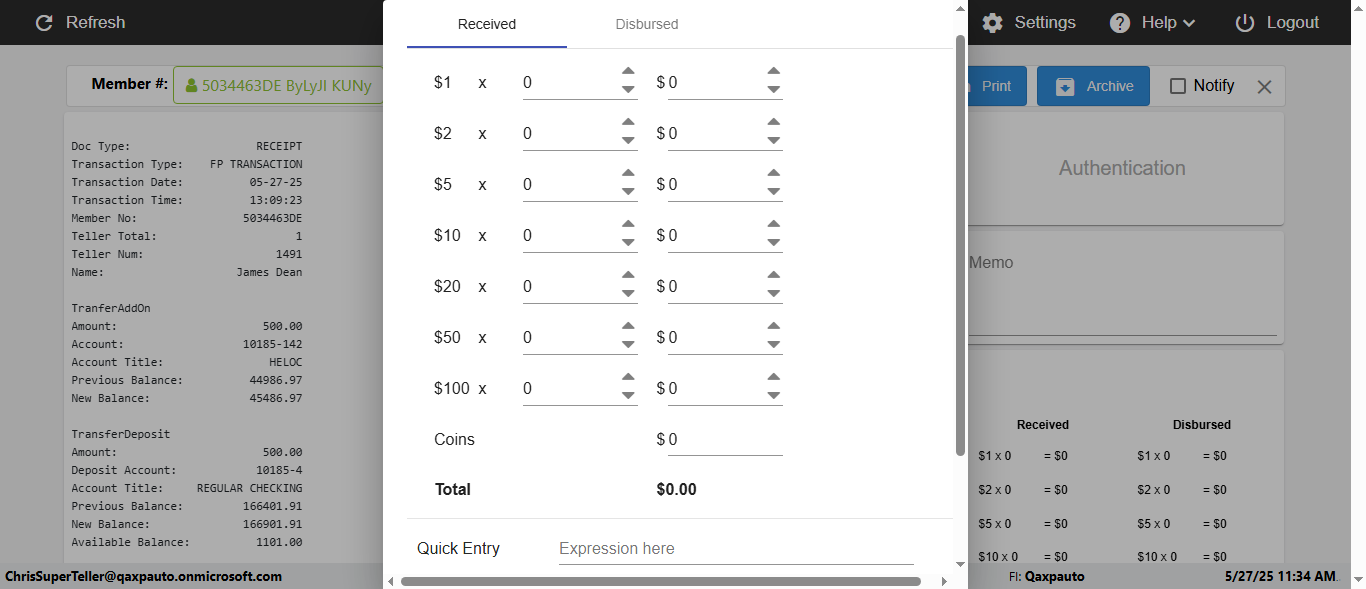Image resolution: width=1366 pixels, height=589 pixels.
Task: Open Settings via the gear icon
Action: 992,23
